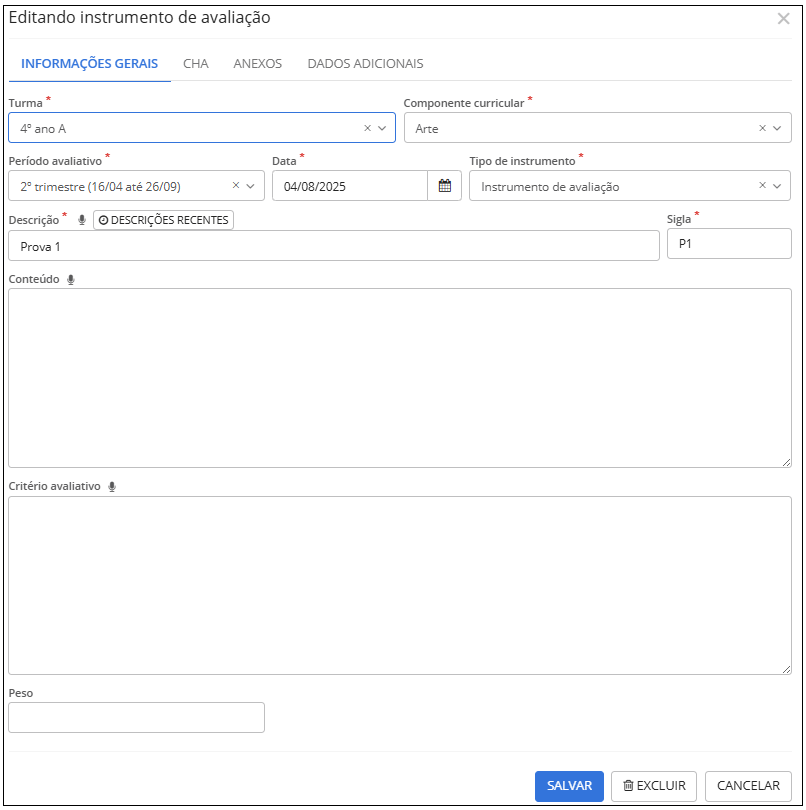Go to DADOS ADICIONAIS tab
Screen dimensions: 806x810
[365, 63]
